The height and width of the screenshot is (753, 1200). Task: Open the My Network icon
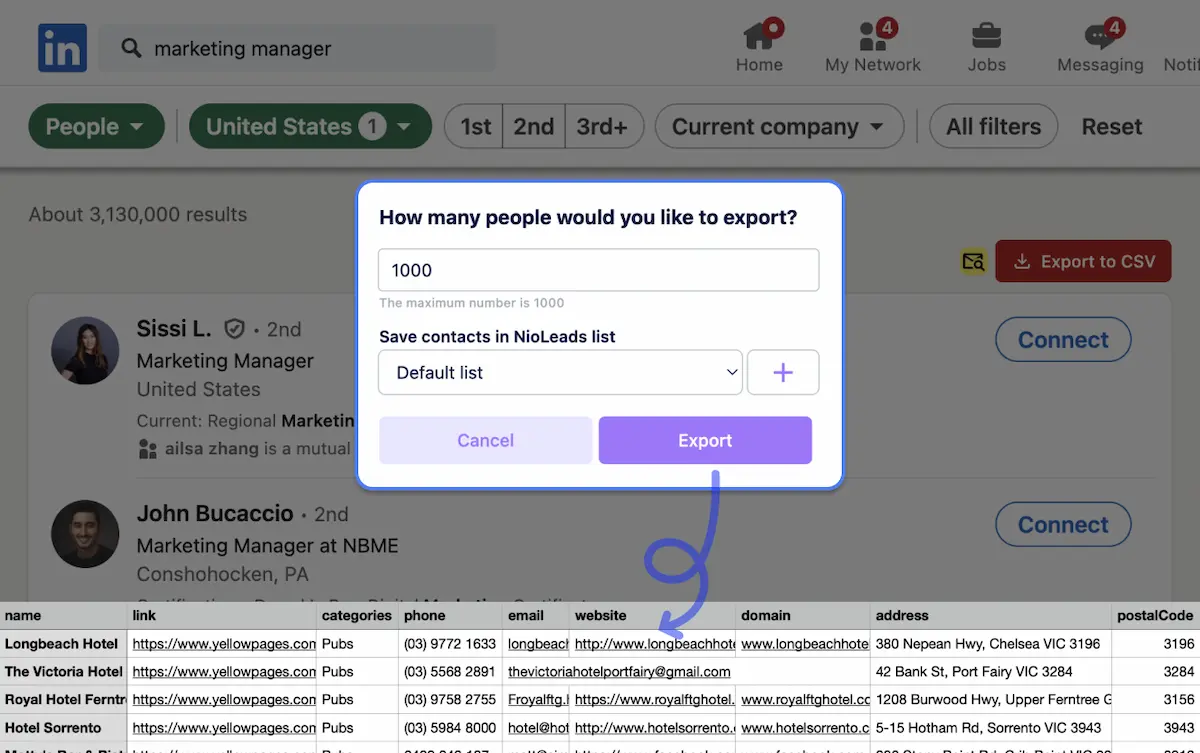click(x=872, y=46)
